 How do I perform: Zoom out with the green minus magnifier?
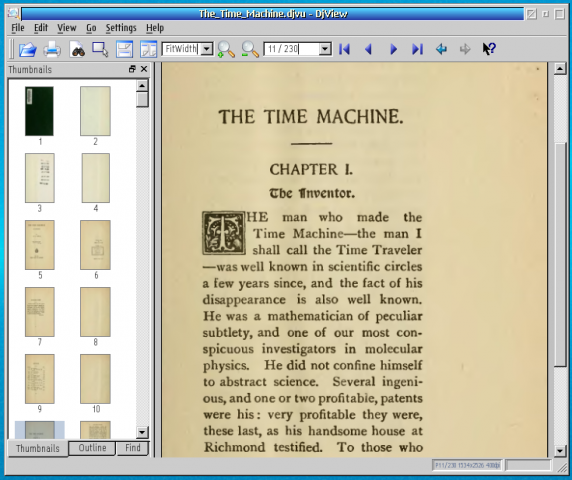[x=250, y=49]
